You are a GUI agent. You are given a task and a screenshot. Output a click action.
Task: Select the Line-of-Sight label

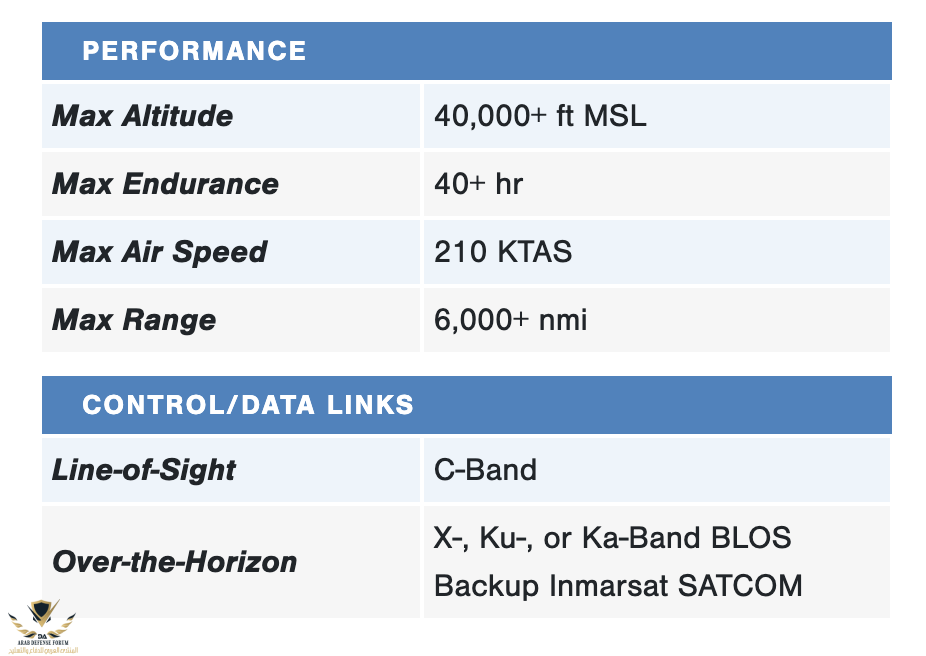click(144, 471)
